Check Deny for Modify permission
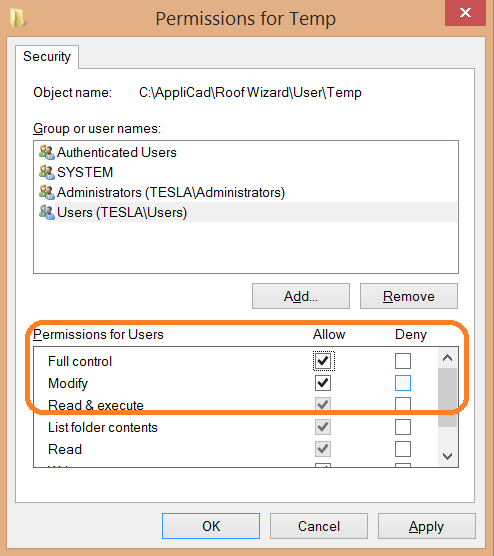The width and height of the screenshot is (494, 556). 403,383
